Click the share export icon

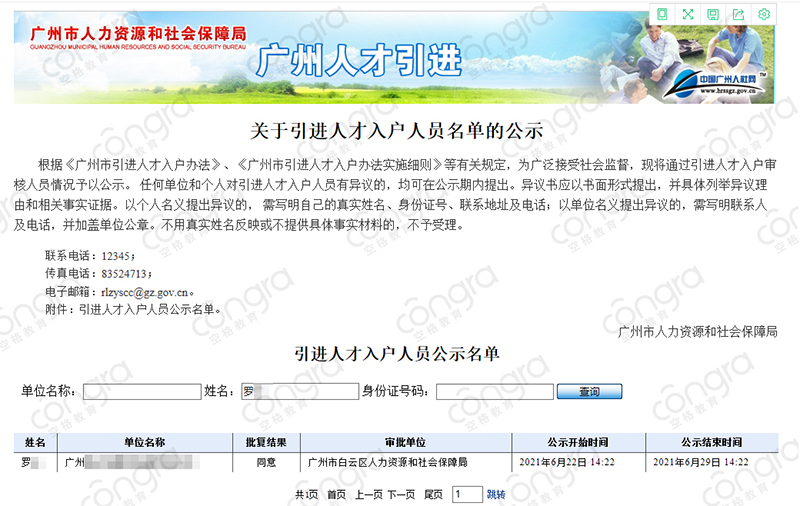tap(739, 14)
